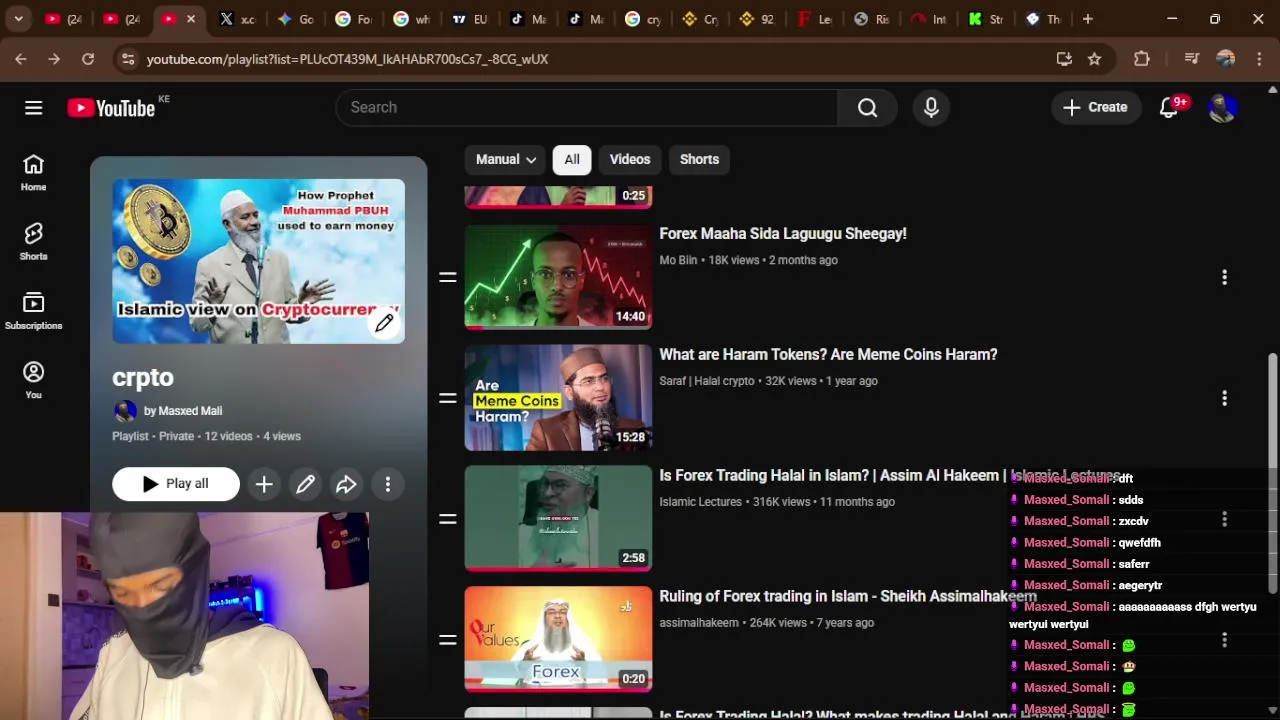Viewport: 1280px width, 720px height.
Task: Select the All filter chip
Action: [x=572, y=159]
